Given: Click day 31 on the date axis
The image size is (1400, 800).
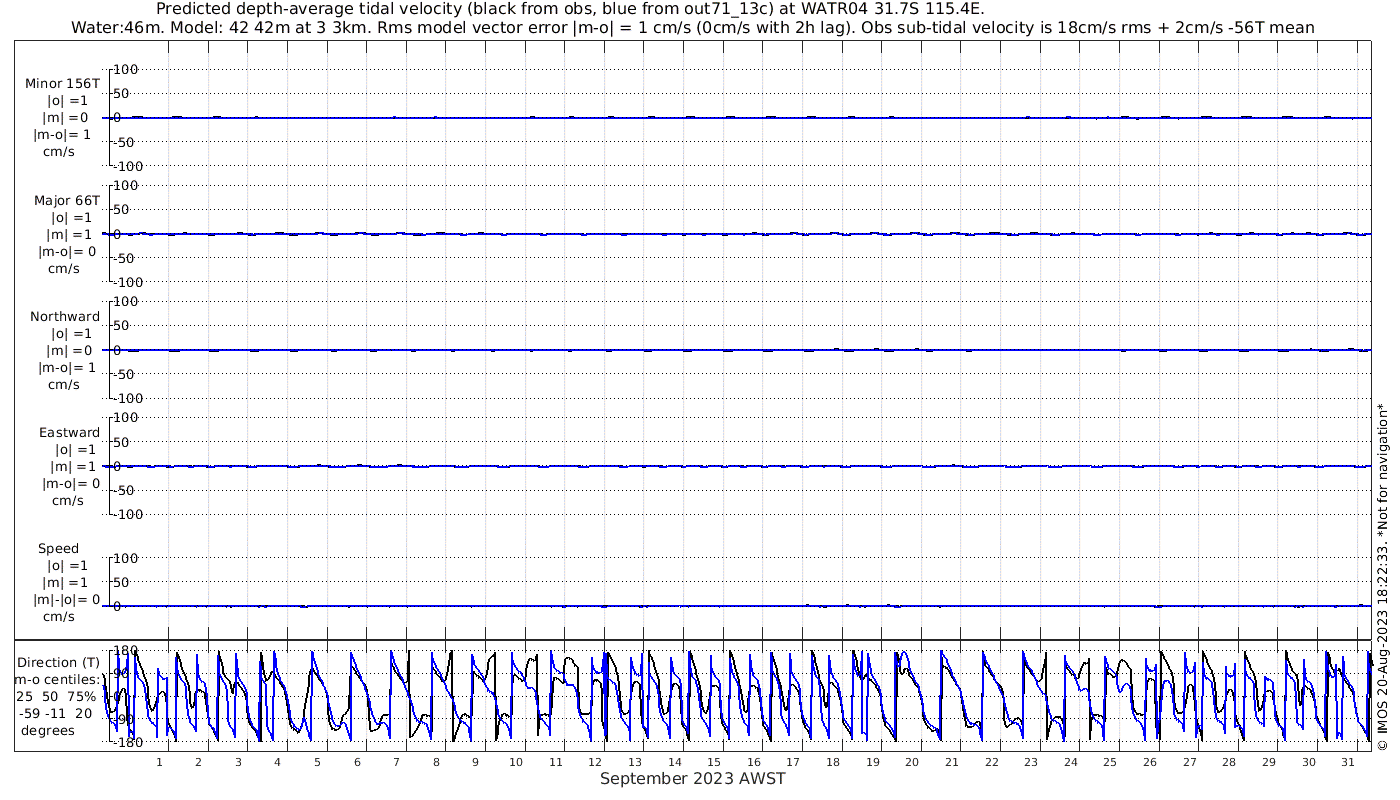Looking at the screenshot, I should pos(1348,762).
